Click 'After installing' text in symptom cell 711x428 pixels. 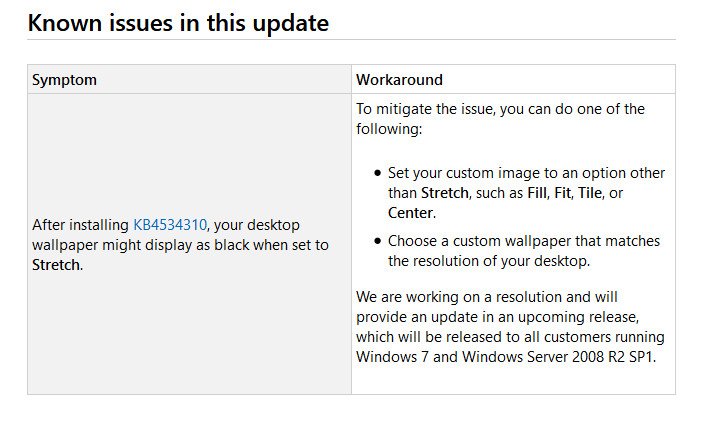(80, 225)
